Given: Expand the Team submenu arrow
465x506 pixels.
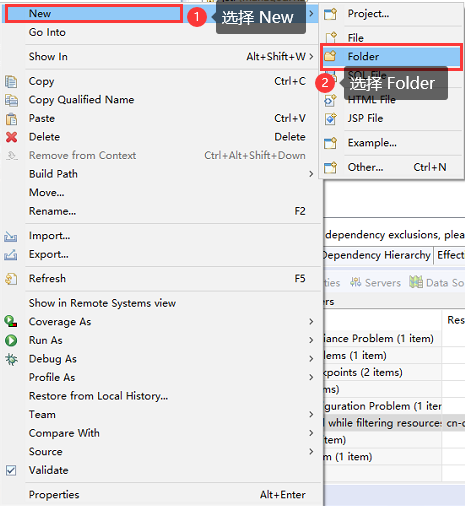Looking at the screenshot, I should pyautogui.click(x=311, y=414).
